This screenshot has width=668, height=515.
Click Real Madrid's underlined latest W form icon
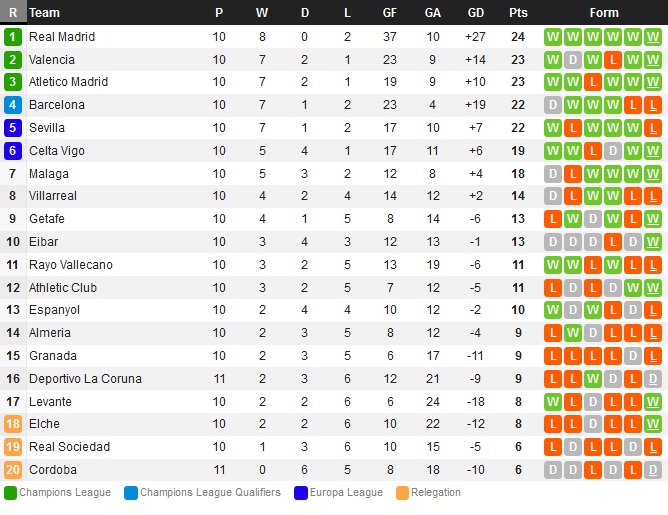point(653,37)
